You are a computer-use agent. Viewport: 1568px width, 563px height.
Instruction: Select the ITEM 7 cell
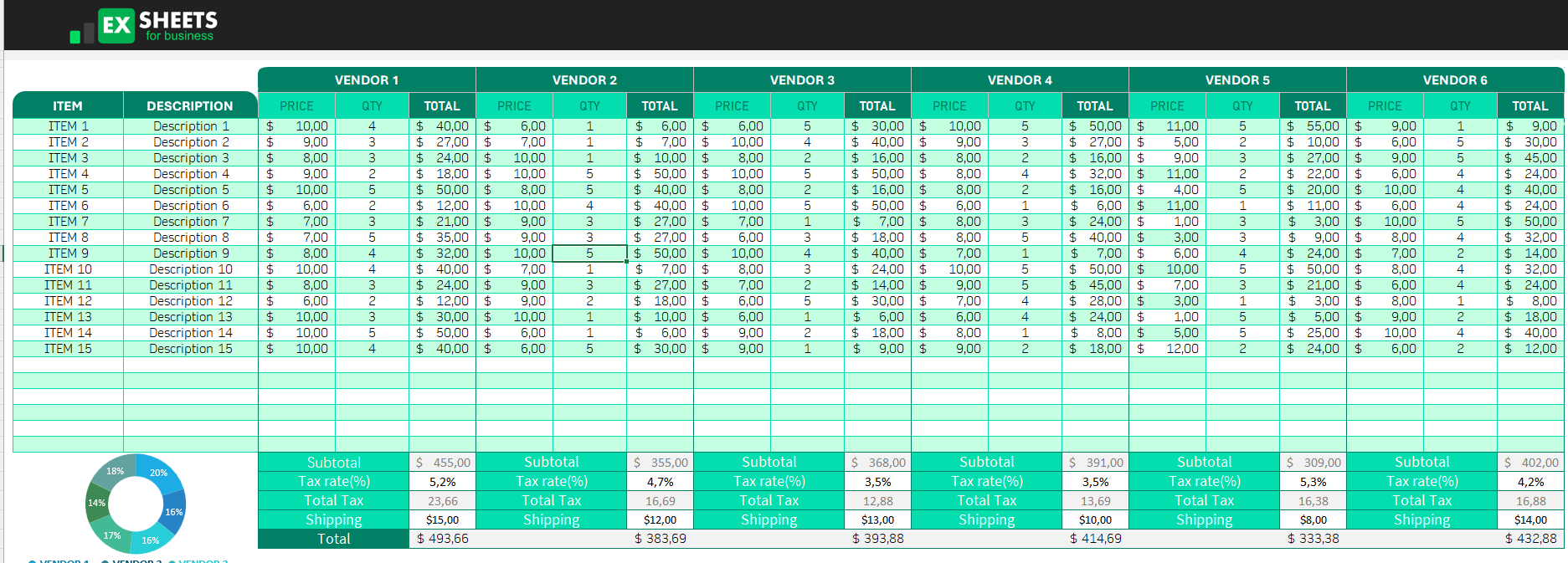coord(68,222)
